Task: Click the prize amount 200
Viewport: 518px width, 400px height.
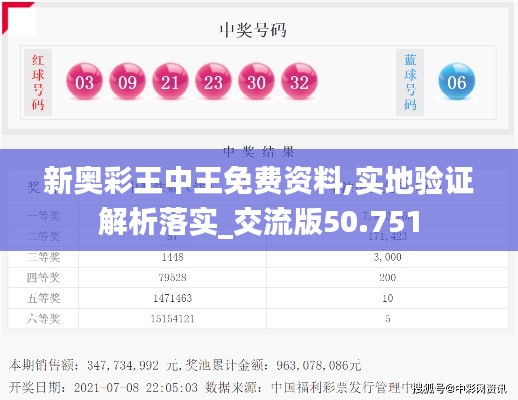Action: [x=388, y=277]
